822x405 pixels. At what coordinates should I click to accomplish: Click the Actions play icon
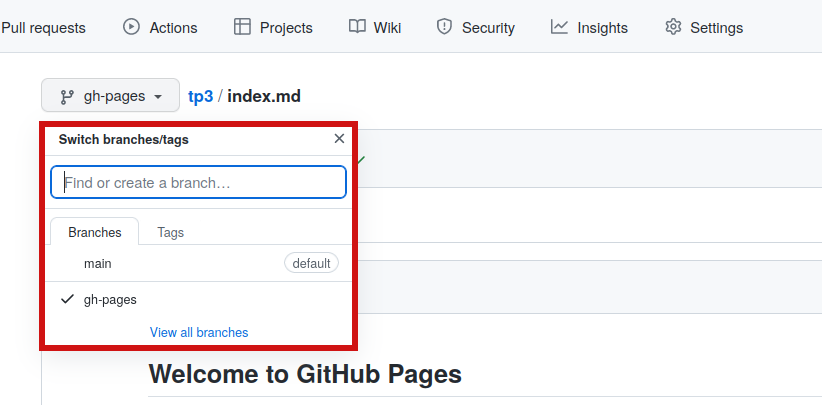point(132,27)
